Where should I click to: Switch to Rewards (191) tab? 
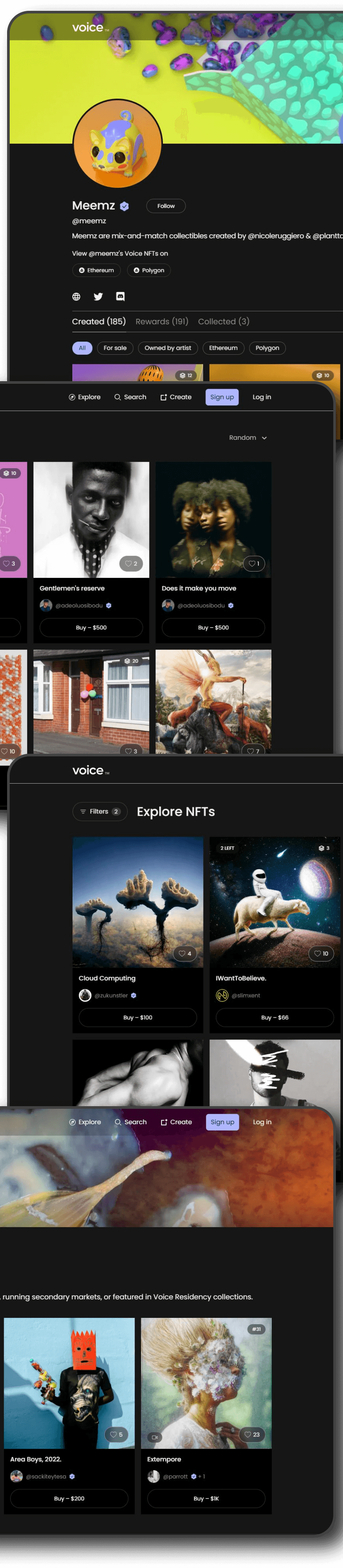pyautogui.click(x=162, y=321)
